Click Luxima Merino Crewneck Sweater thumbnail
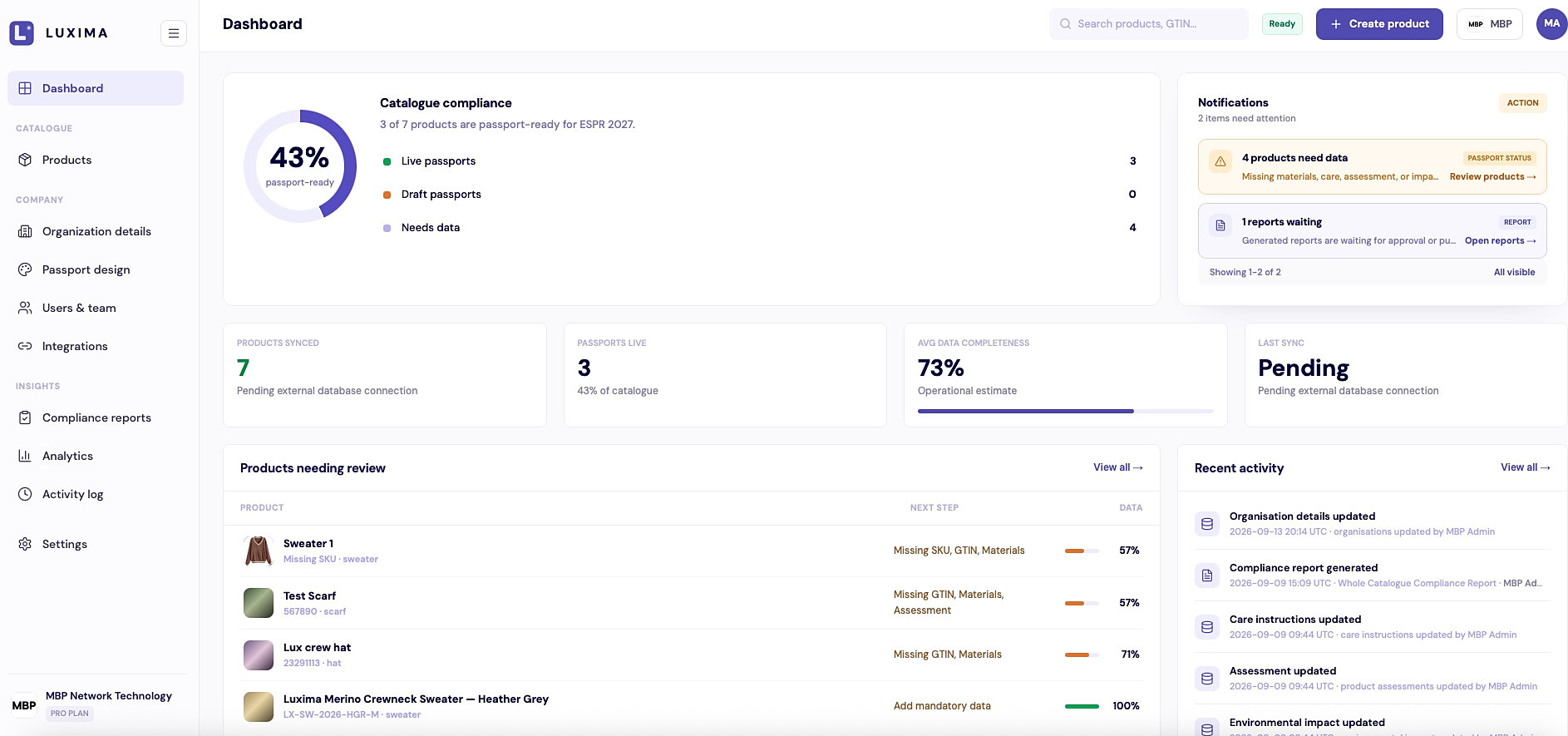This screenshot has height=736, width=1568. [x=259, y=707]
